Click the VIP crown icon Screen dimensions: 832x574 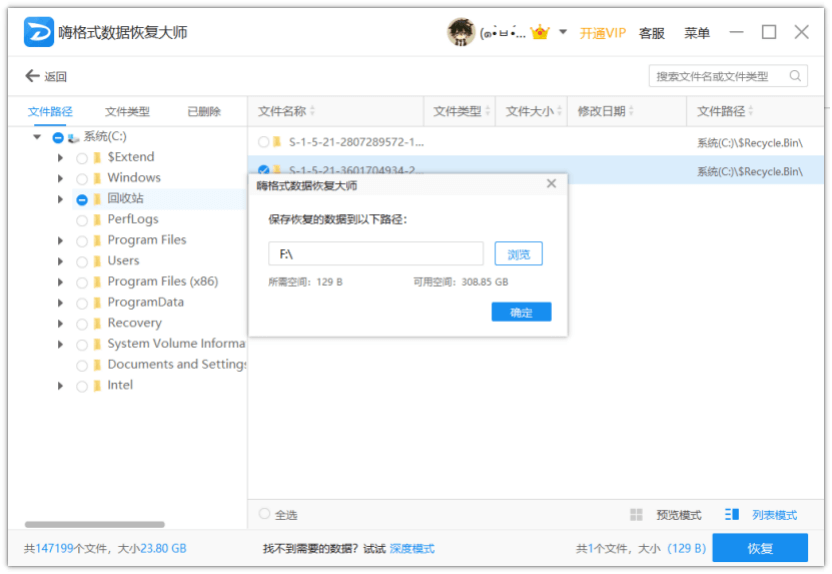(x=540, y=32)
